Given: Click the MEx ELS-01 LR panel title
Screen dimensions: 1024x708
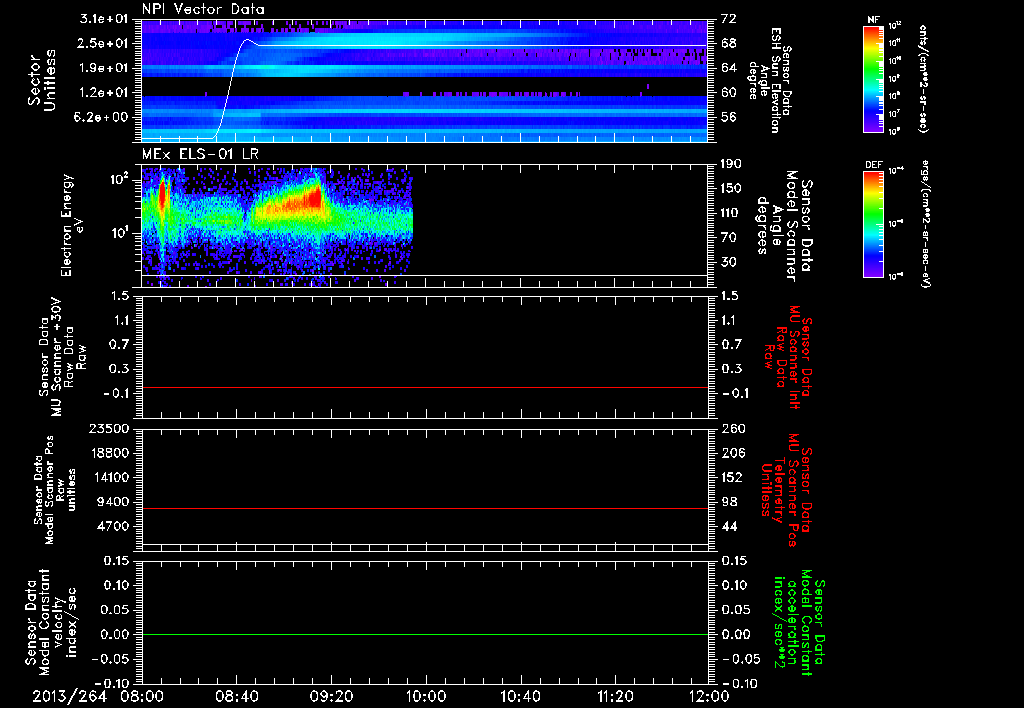Looking at the screenshot, I should [200, 154].
